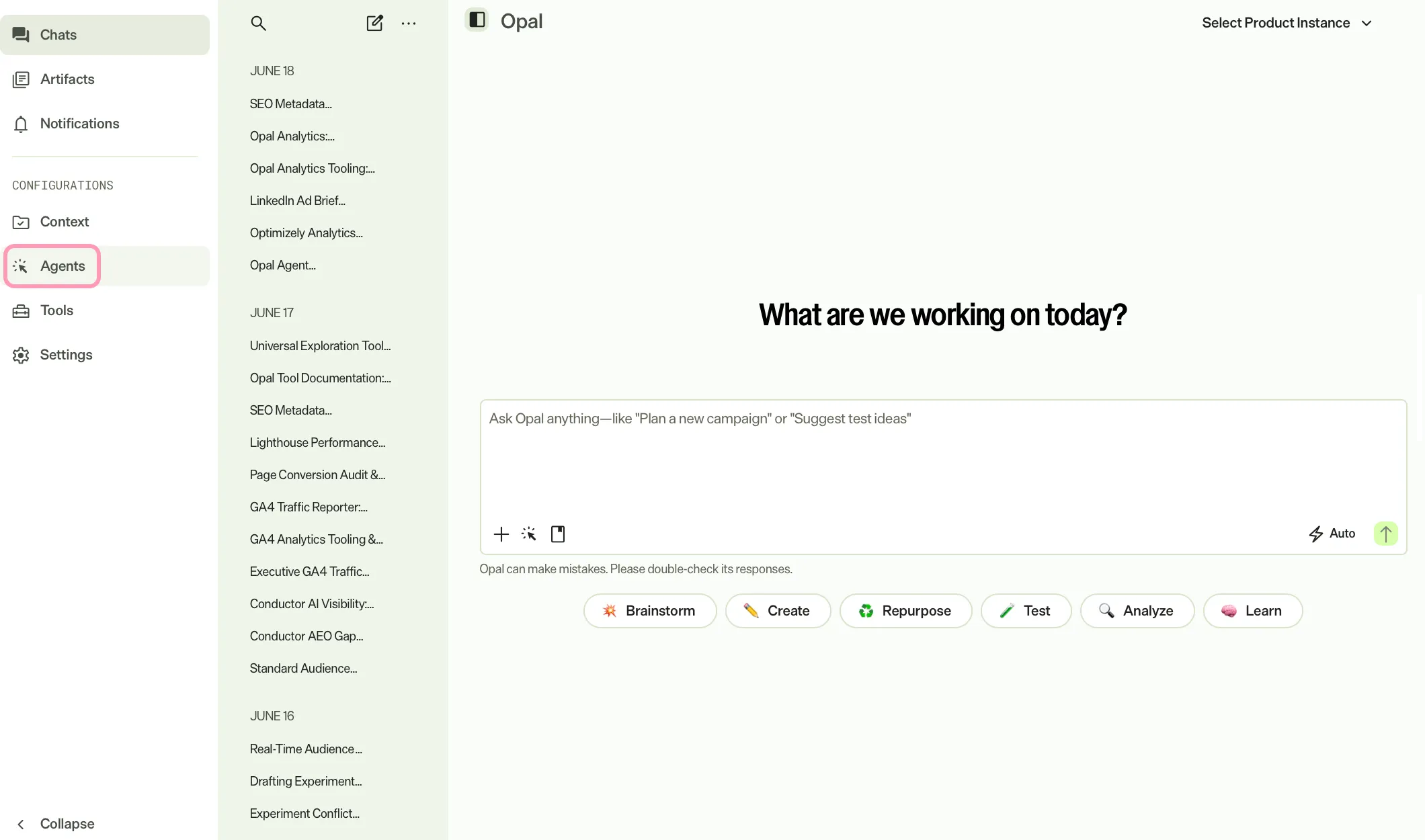Open the June 18 SEO Metadata chat
This screenshot has width=1425, height=840.
[291, 104]
